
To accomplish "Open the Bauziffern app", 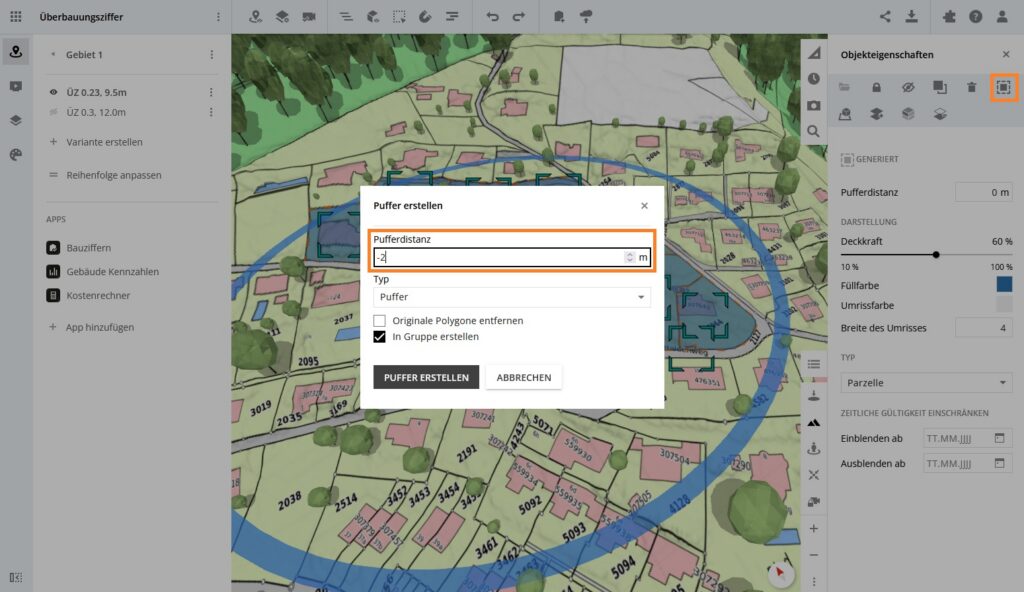I will 87,246.
